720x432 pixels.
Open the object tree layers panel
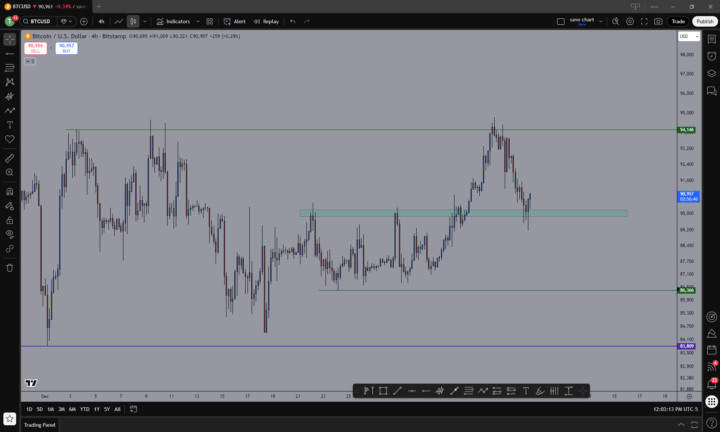[x=712, y=73]
